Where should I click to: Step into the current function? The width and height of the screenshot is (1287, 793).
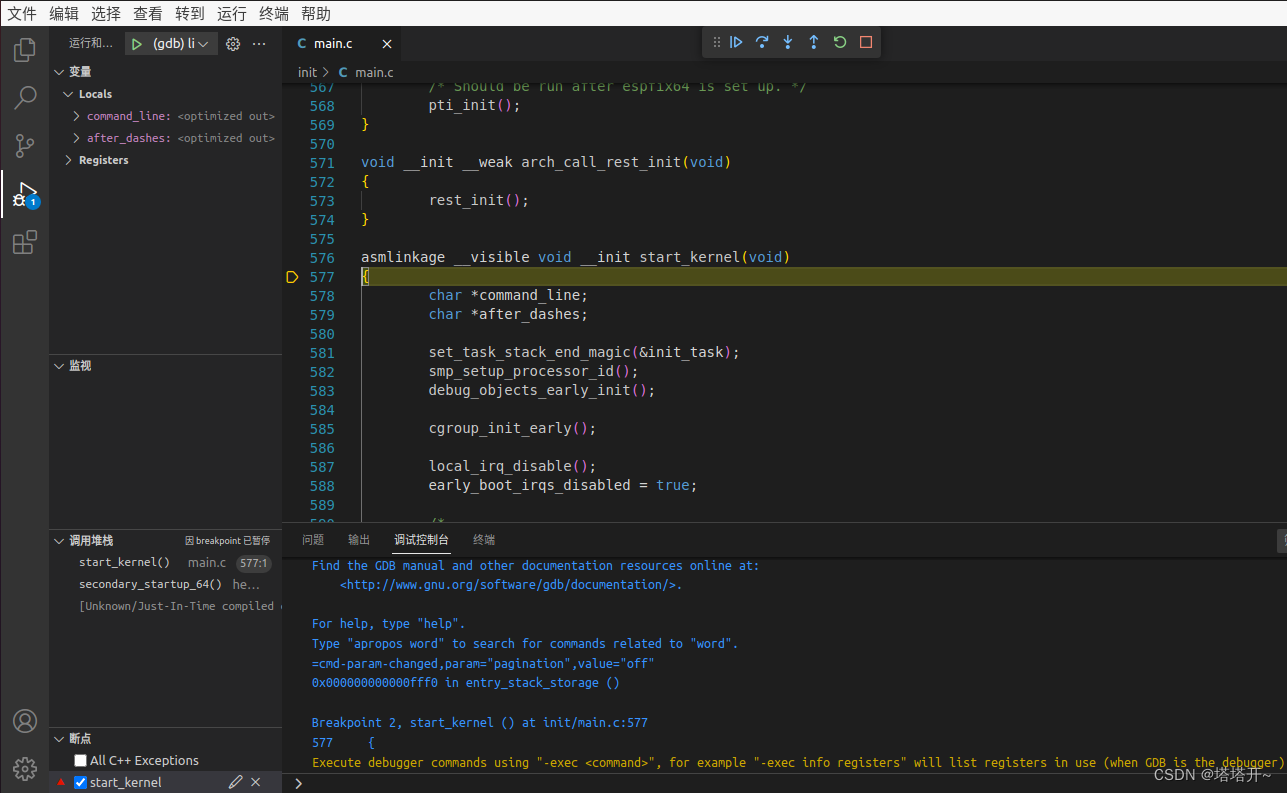pos(788,42)
